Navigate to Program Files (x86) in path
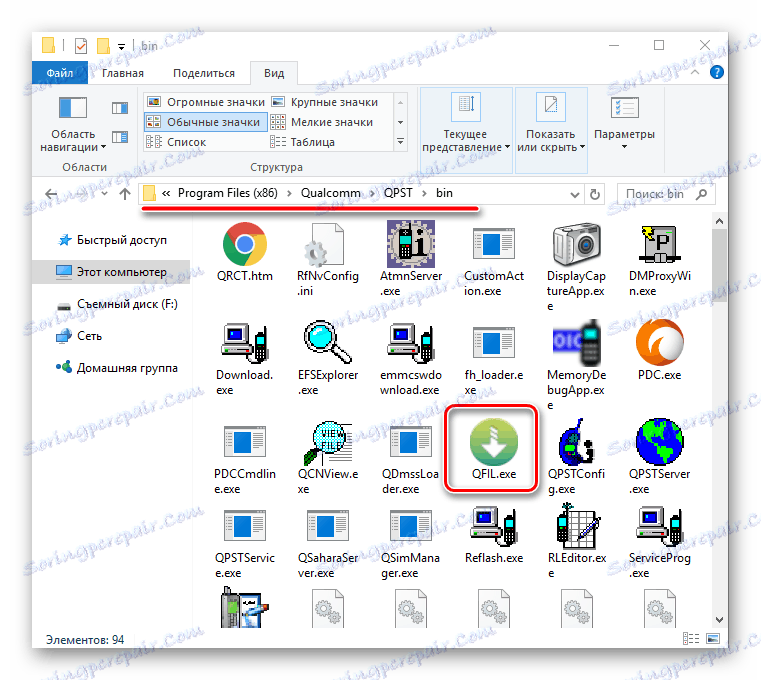This screenshot has height=680, width=761. pos(228,193)
